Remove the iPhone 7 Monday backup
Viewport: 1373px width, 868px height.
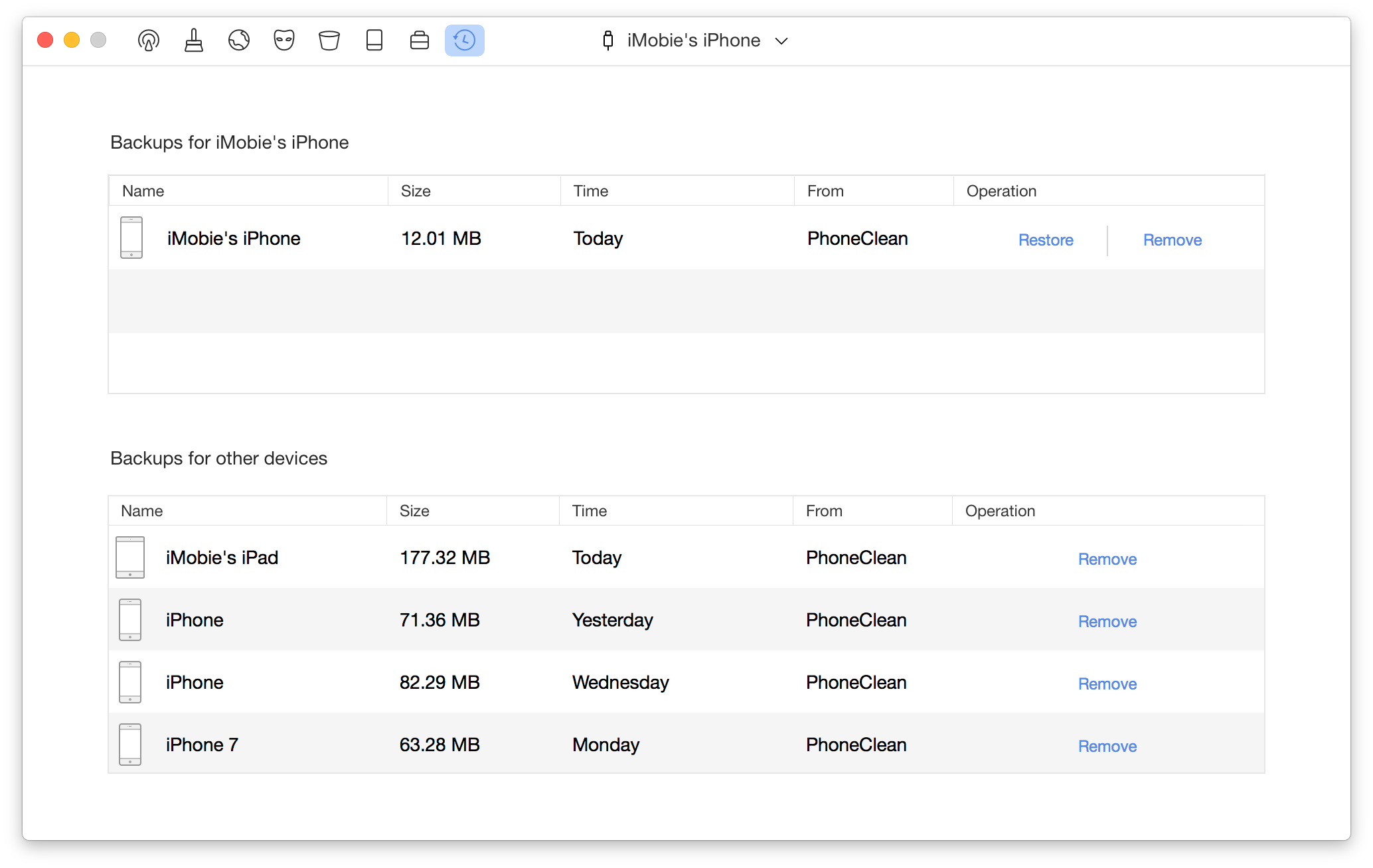coord(1107,747)
